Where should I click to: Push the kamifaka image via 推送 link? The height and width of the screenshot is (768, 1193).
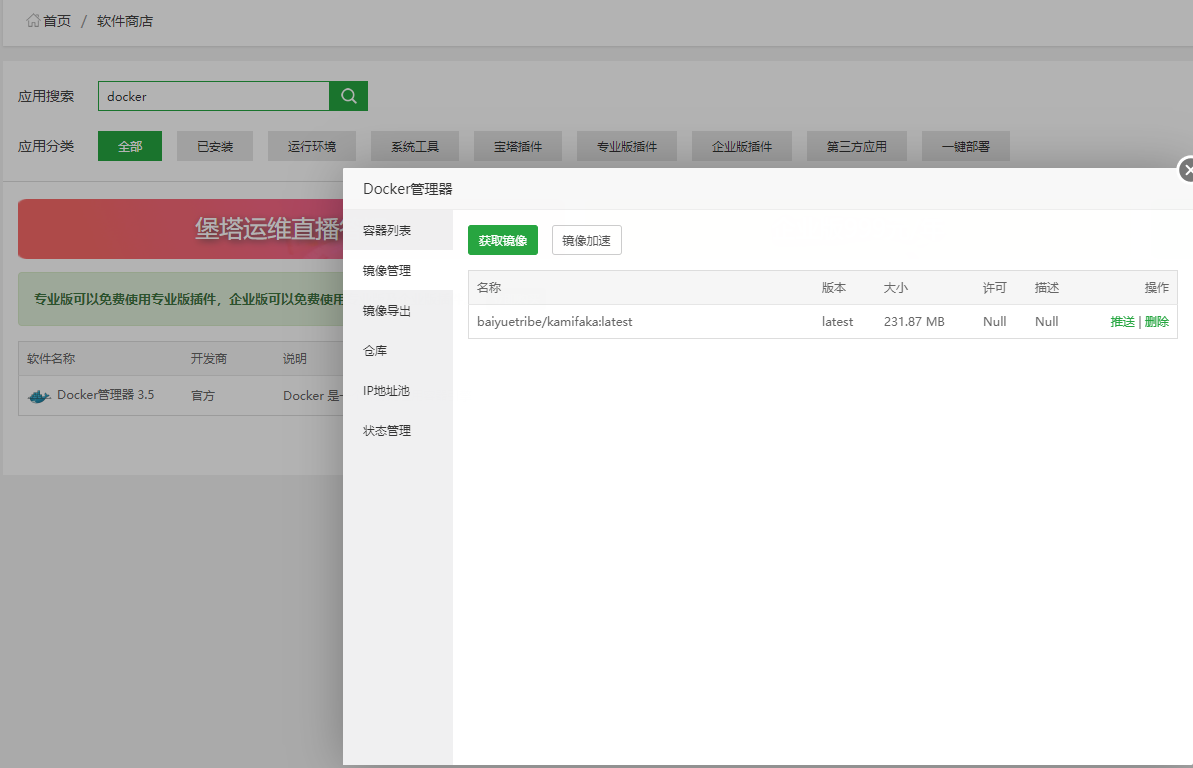point(1122,321)
